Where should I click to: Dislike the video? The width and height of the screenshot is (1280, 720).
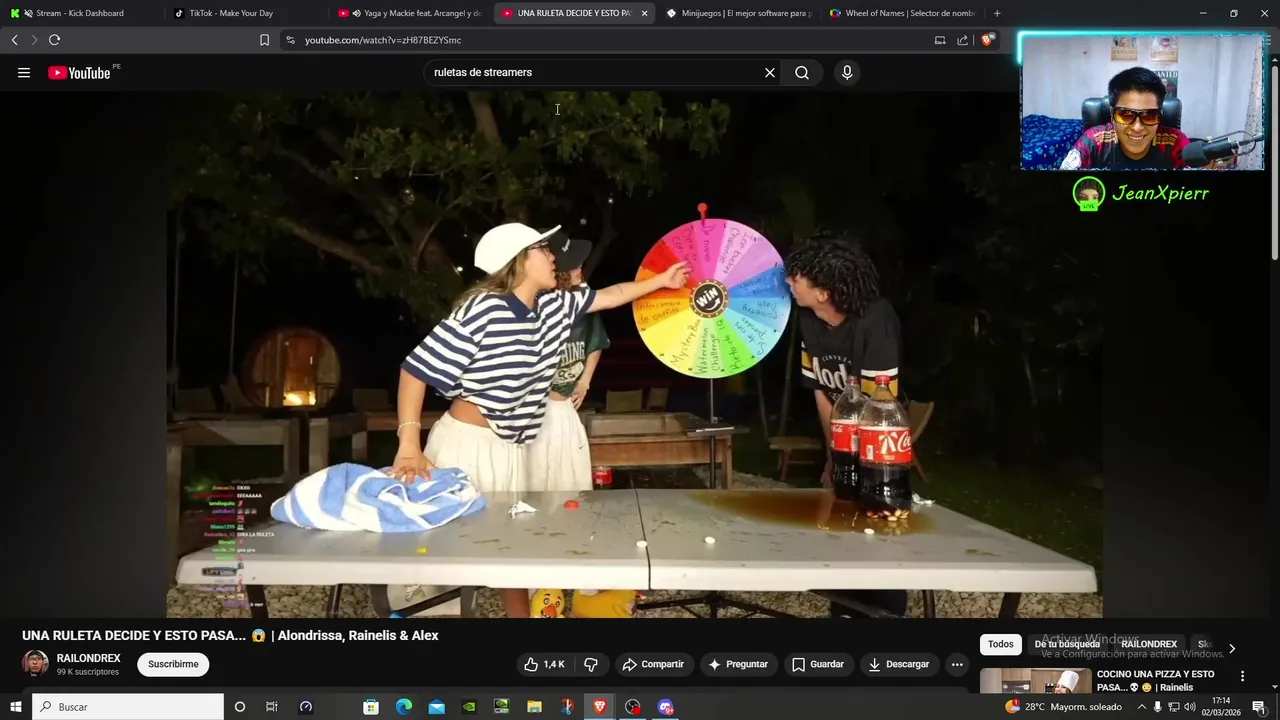point(590,664)
